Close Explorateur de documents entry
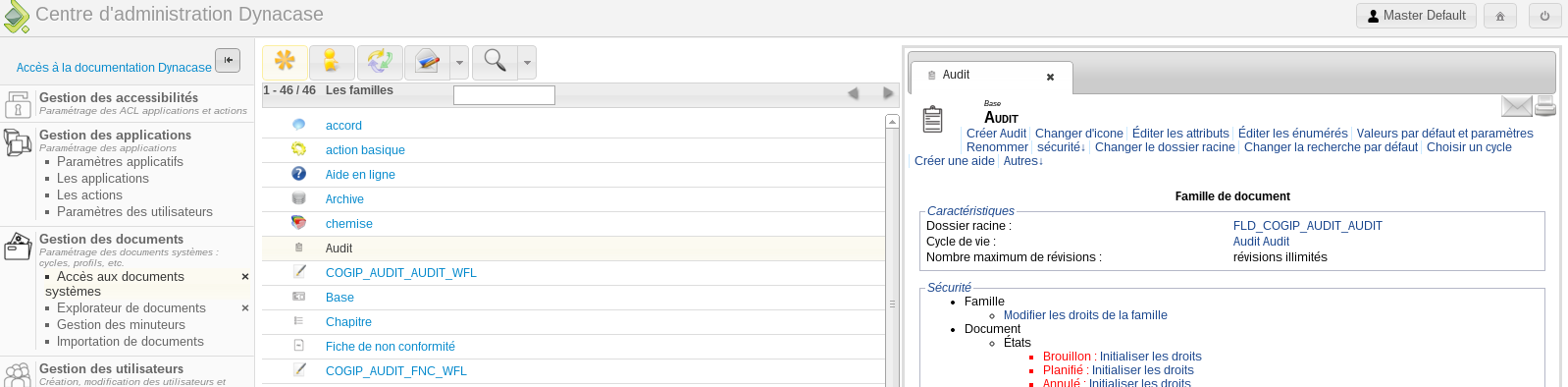This screenshot has height=387, width=1568. [245, 308]
